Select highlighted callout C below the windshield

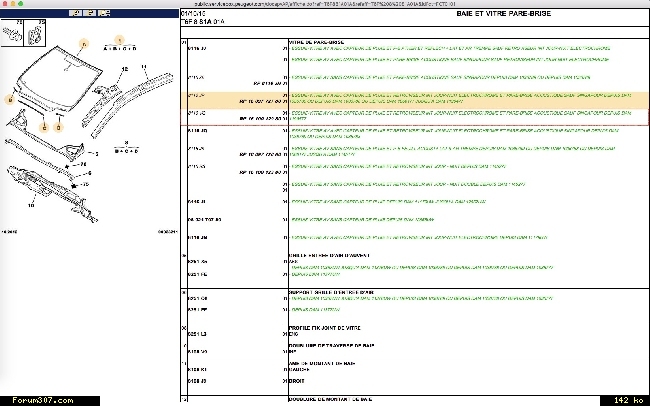point(44,128)
